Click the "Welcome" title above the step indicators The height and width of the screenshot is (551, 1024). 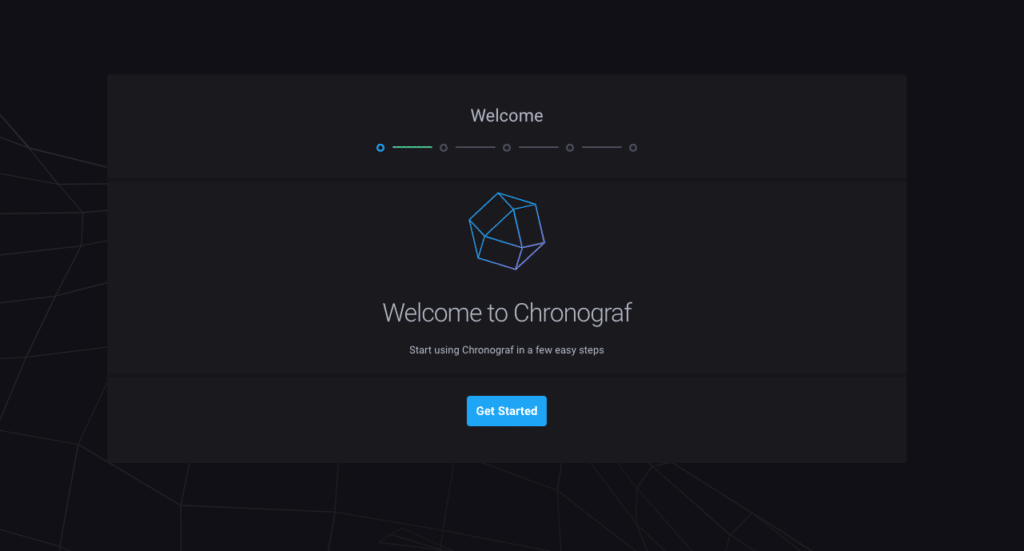506,116
